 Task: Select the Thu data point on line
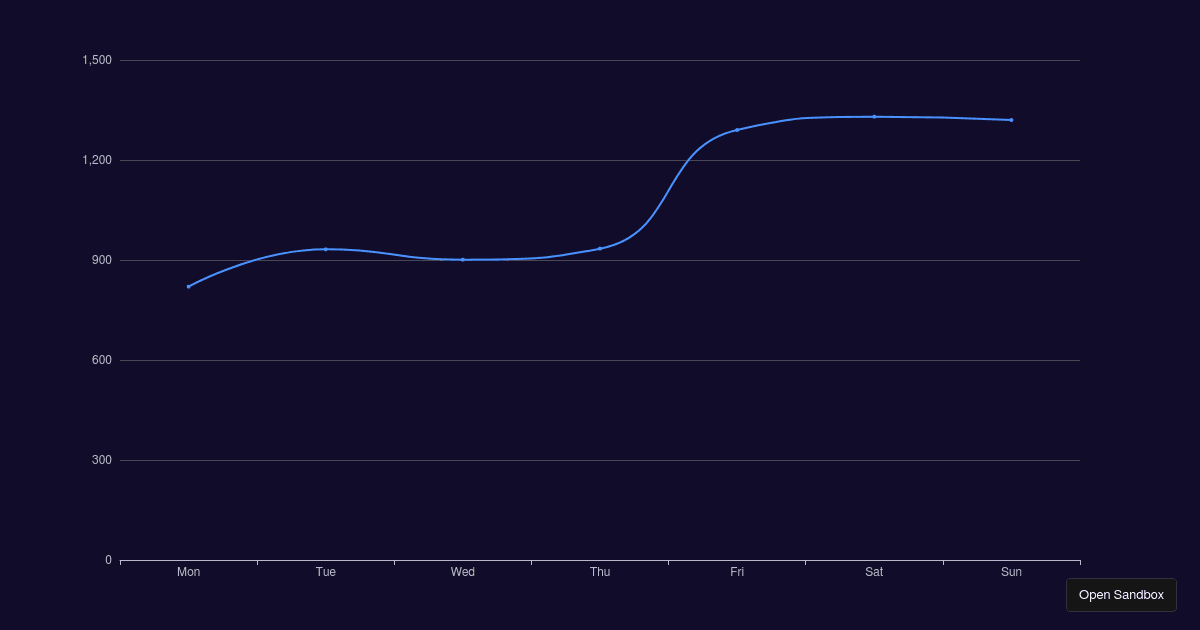[600, 249]
